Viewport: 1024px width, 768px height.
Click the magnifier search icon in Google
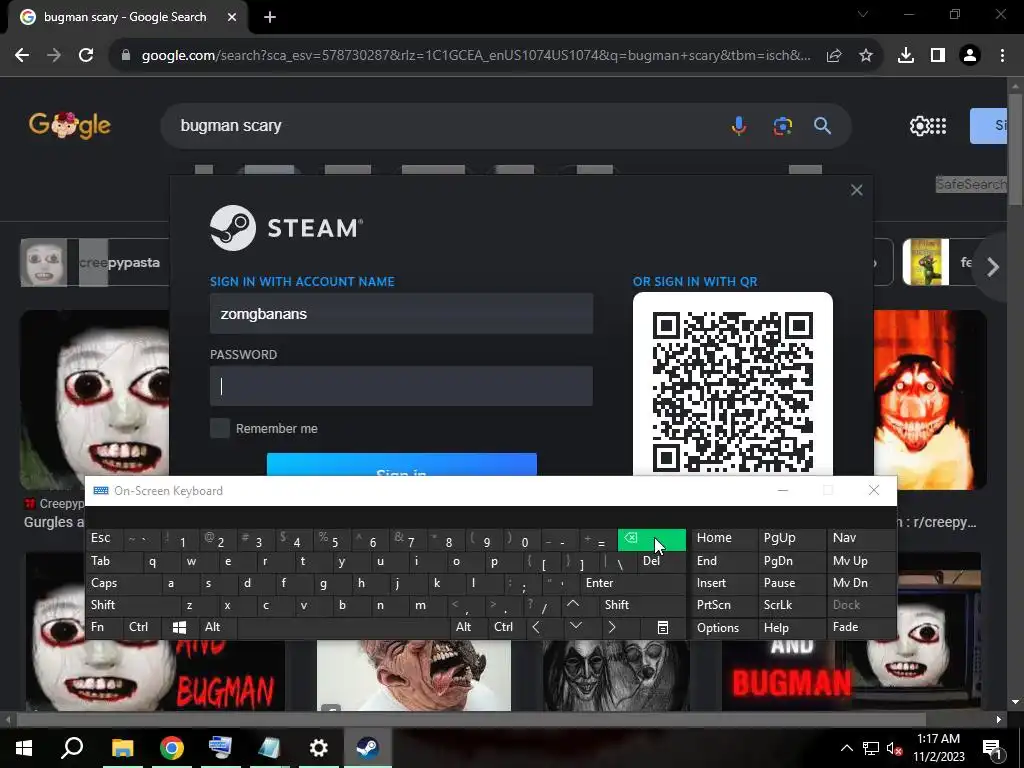(x=822, y=125)
